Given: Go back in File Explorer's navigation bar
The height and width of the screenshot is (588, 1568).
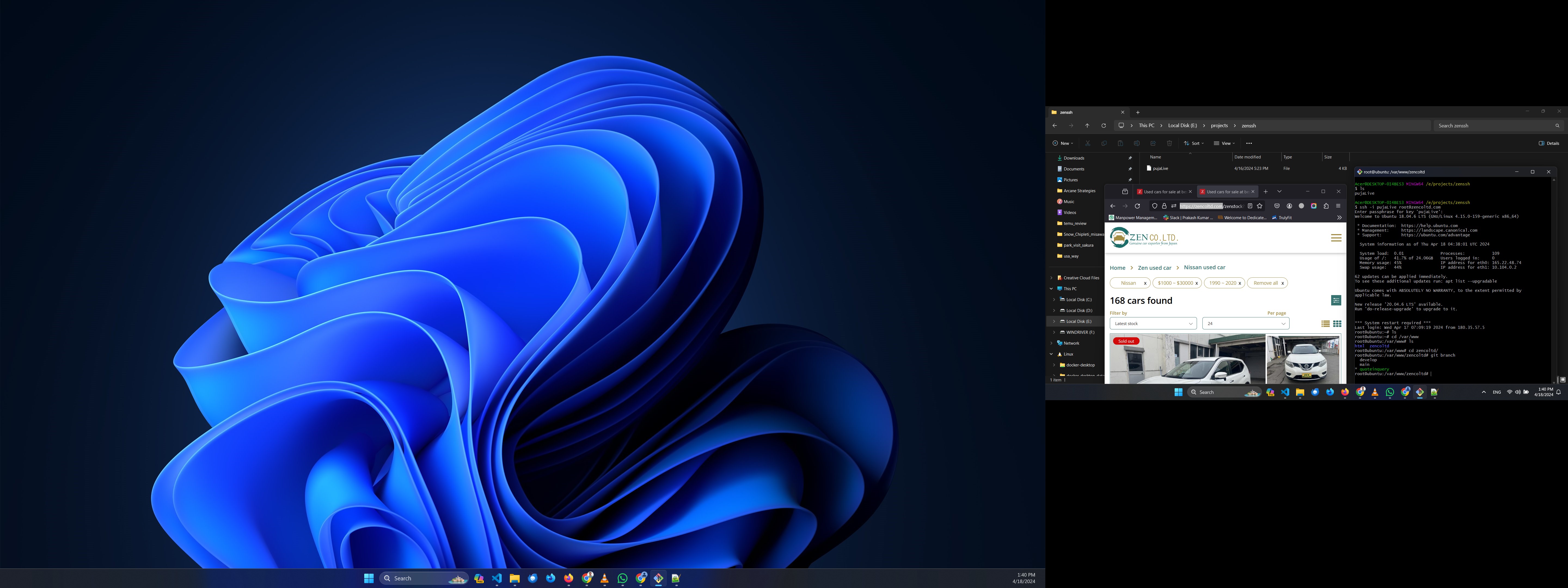Looking at the screenshot, I should click(x=1055, y=125).
